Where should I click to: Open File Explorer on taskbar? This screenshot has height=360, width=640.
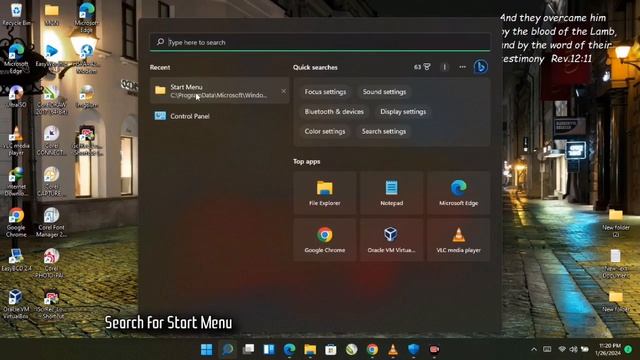(x=310, y=349)
